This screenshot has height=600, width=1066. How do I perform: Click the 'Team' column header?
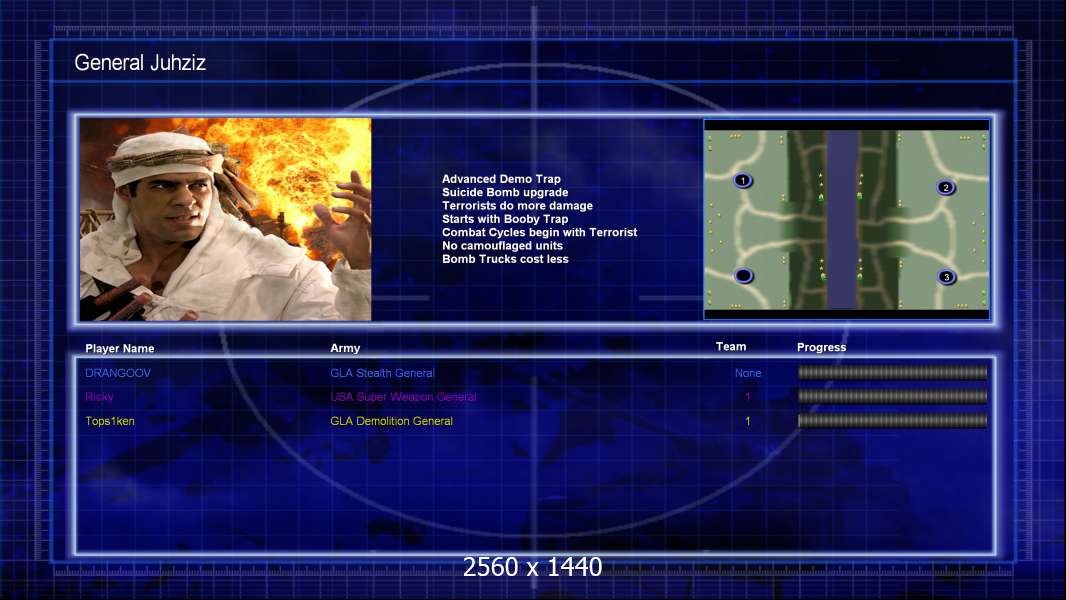731,347
